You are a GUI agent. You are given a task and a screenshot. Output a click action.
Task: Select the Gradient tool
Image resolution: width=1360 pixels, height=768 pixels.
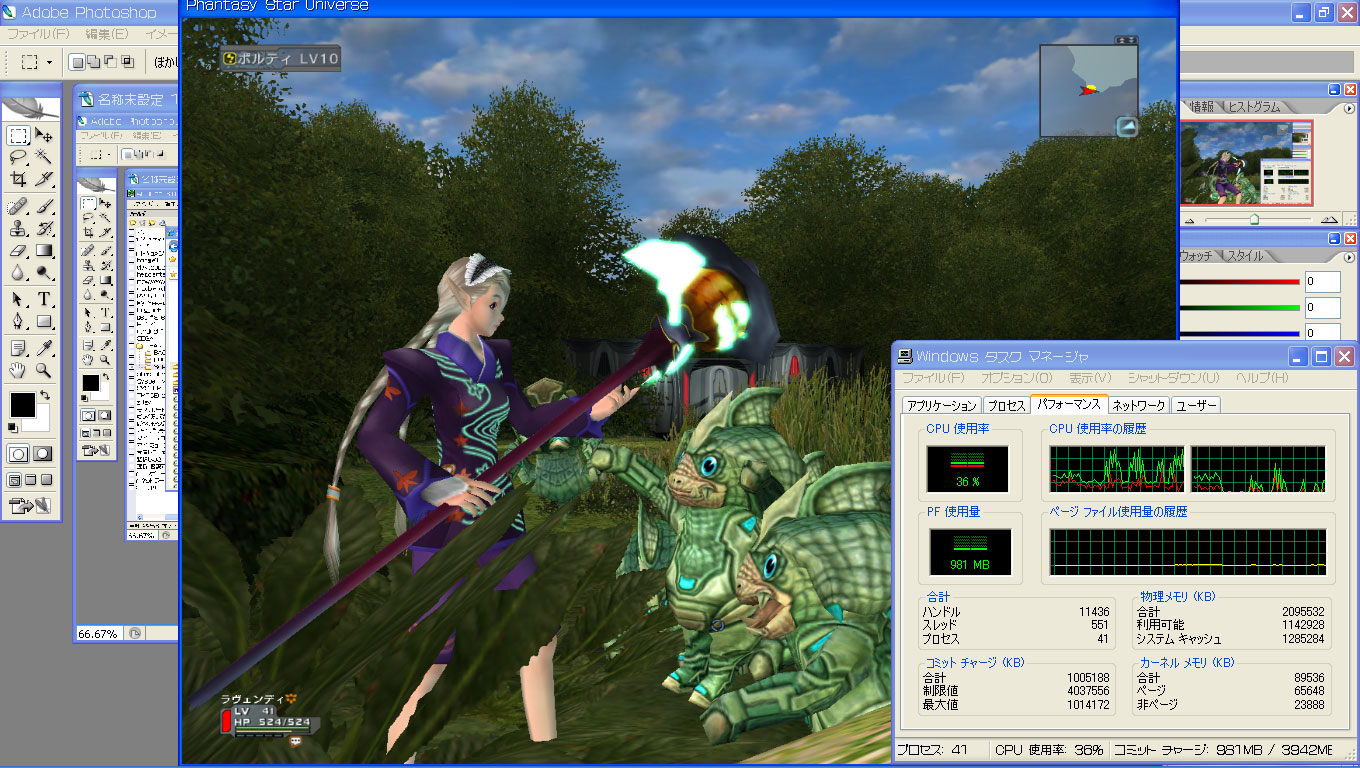coord(44,250)
